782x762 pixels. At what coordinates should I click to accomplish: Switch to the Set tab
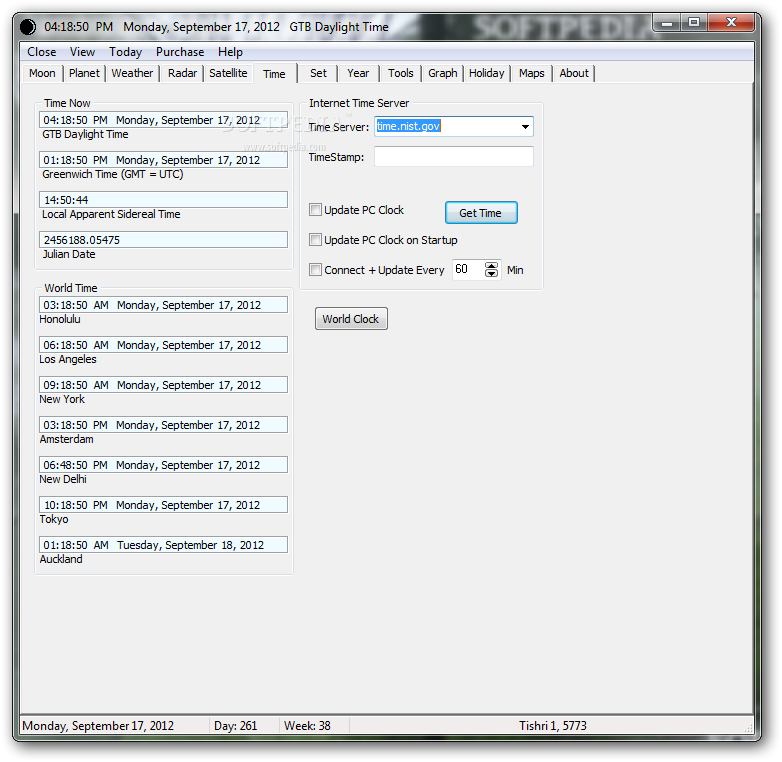318,73
